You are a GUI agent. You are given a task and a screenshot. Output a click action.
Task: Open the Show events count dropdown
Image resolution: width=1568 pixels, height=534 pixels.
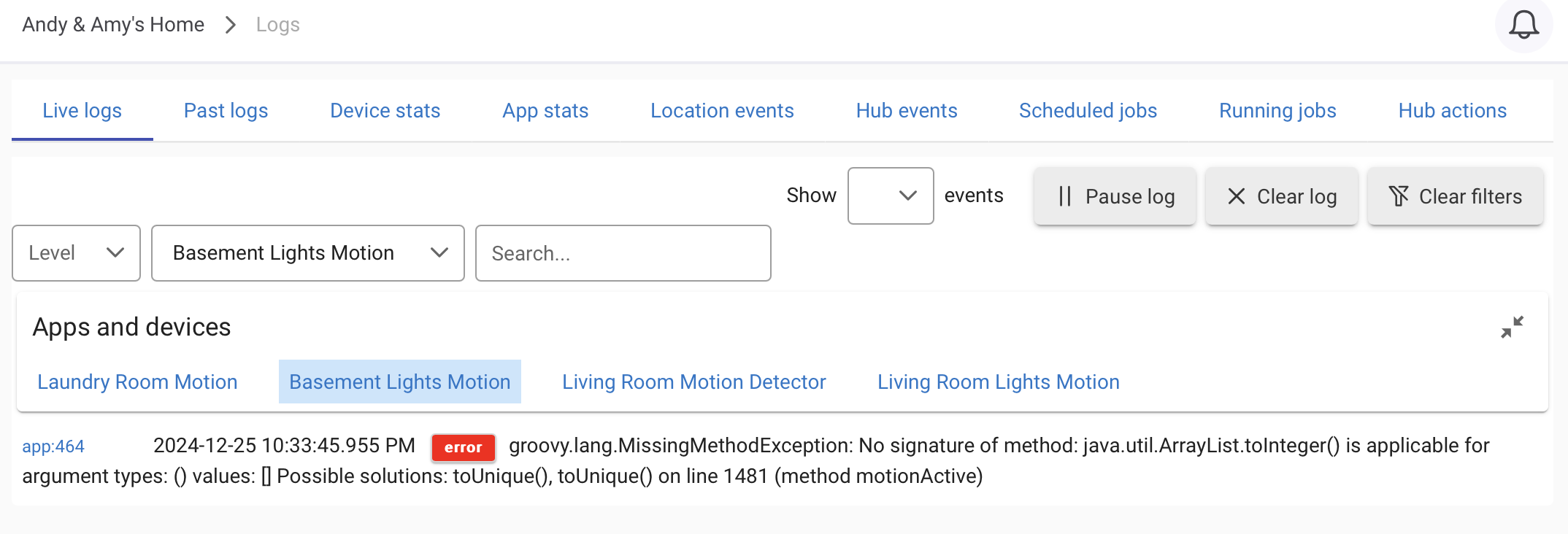pyautogui.click(x=891, y=196)
